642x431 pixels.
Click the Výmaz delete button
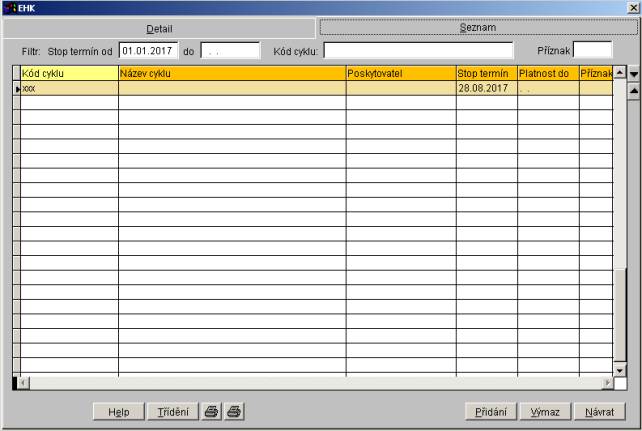pos(546,411)
